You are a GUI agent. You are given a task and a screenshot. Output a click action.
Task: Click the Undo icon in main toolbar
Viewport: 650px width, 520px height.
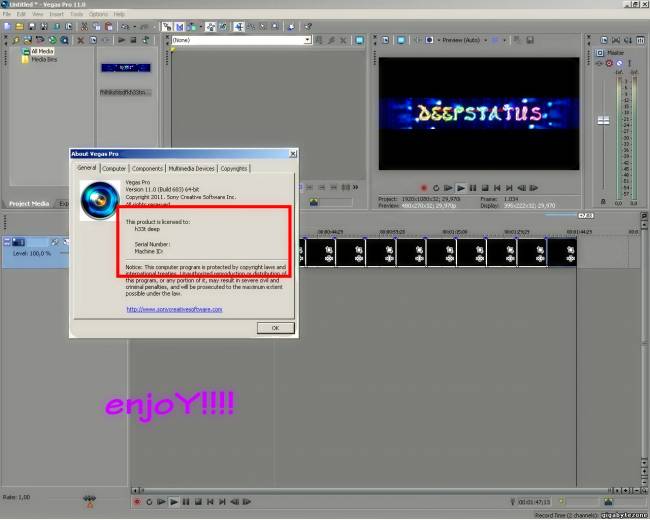(x=125, y=27)
